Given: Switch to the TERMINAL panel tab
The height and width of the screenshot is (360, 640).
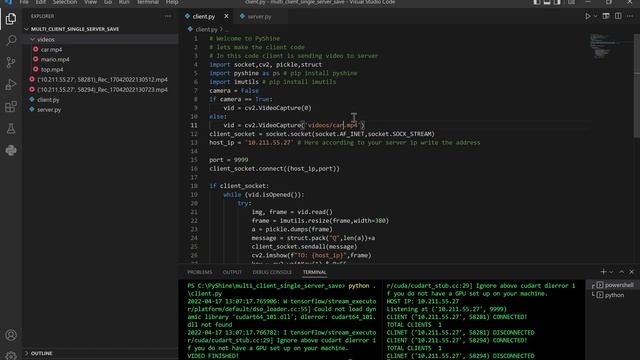Looking at the screenshot, I should pyautogui.click(x=314, y=272).
